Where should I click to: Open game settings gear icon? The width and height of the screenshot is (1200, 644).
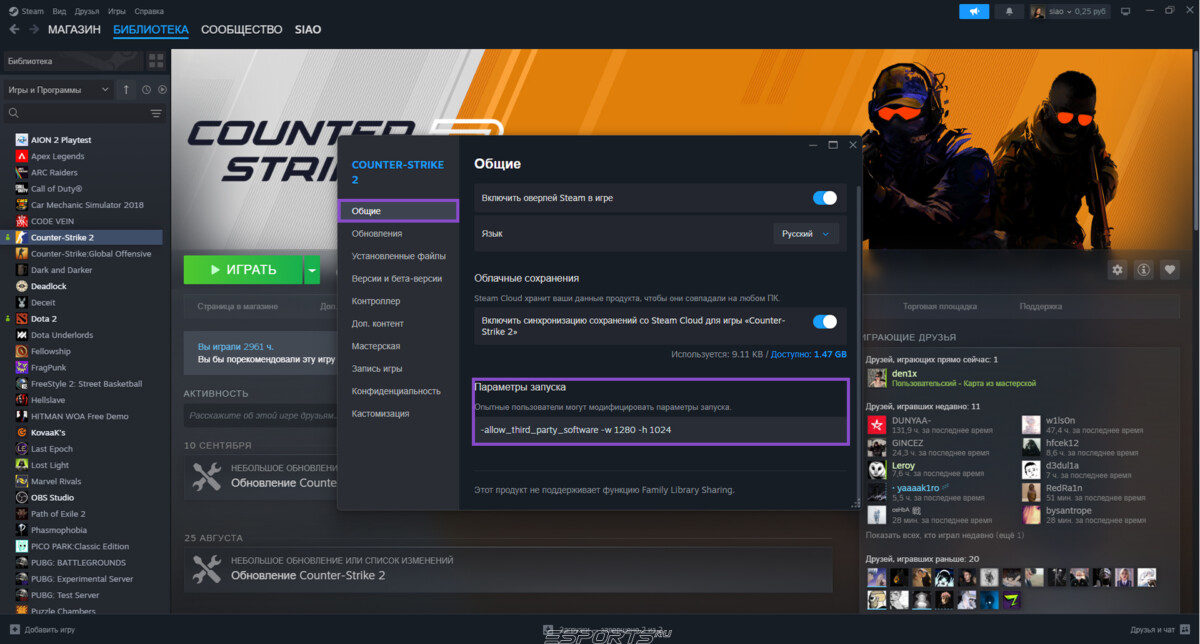[1118, 269]
